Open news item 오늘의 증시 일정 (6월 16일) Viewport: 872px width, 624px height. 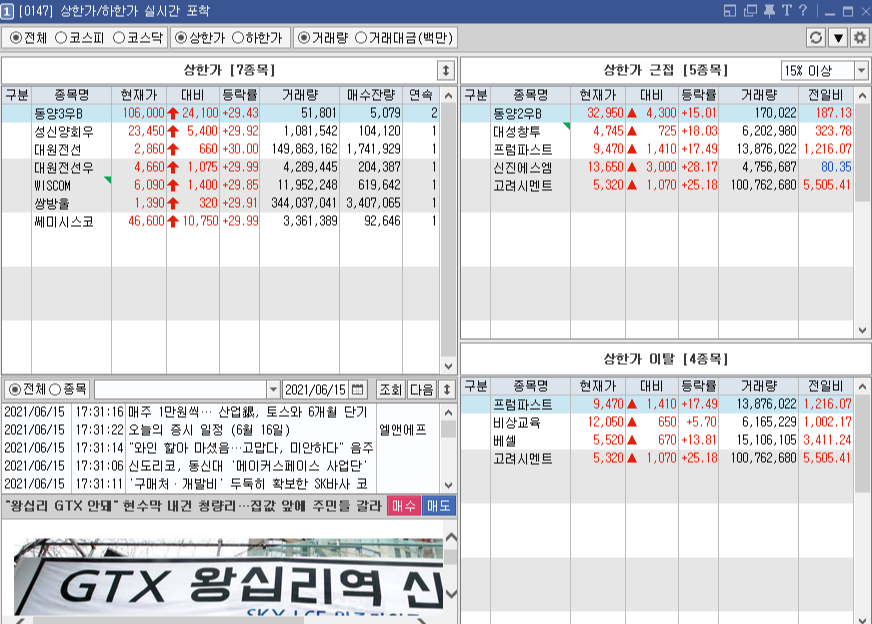click(x=209, y=430)
